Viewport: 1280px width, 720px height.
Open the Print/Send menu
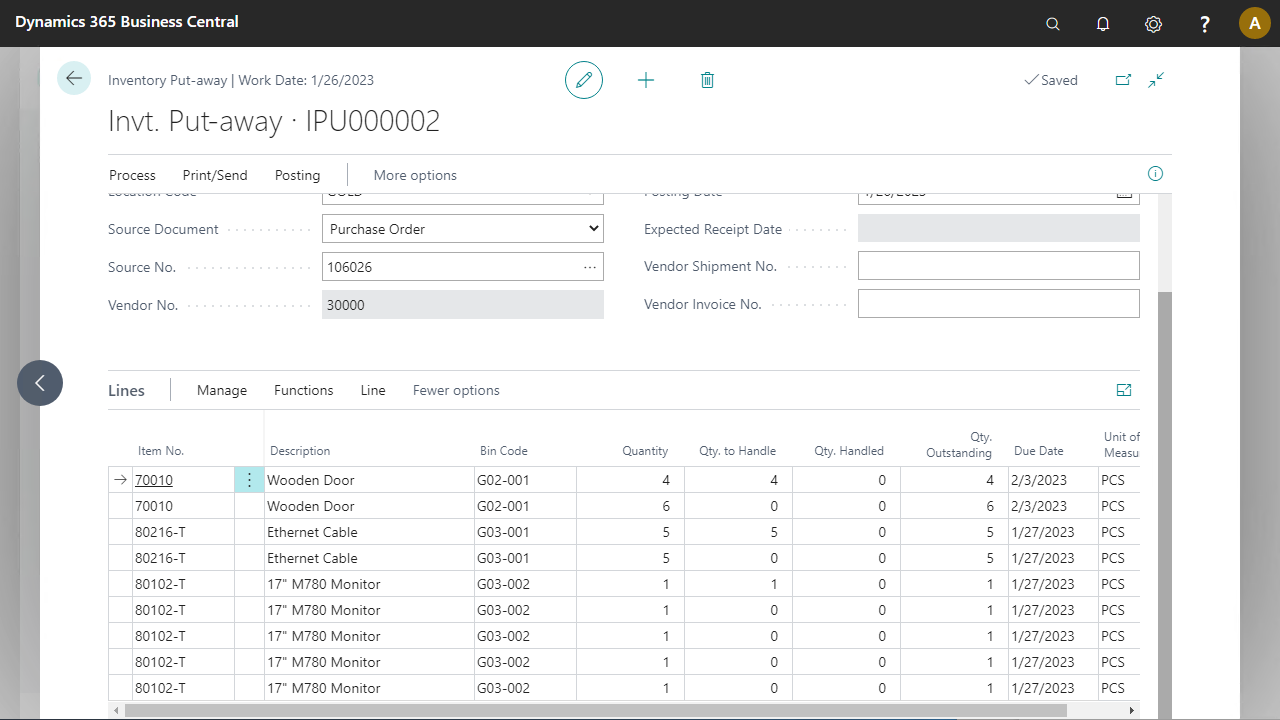tap(215, 175)
